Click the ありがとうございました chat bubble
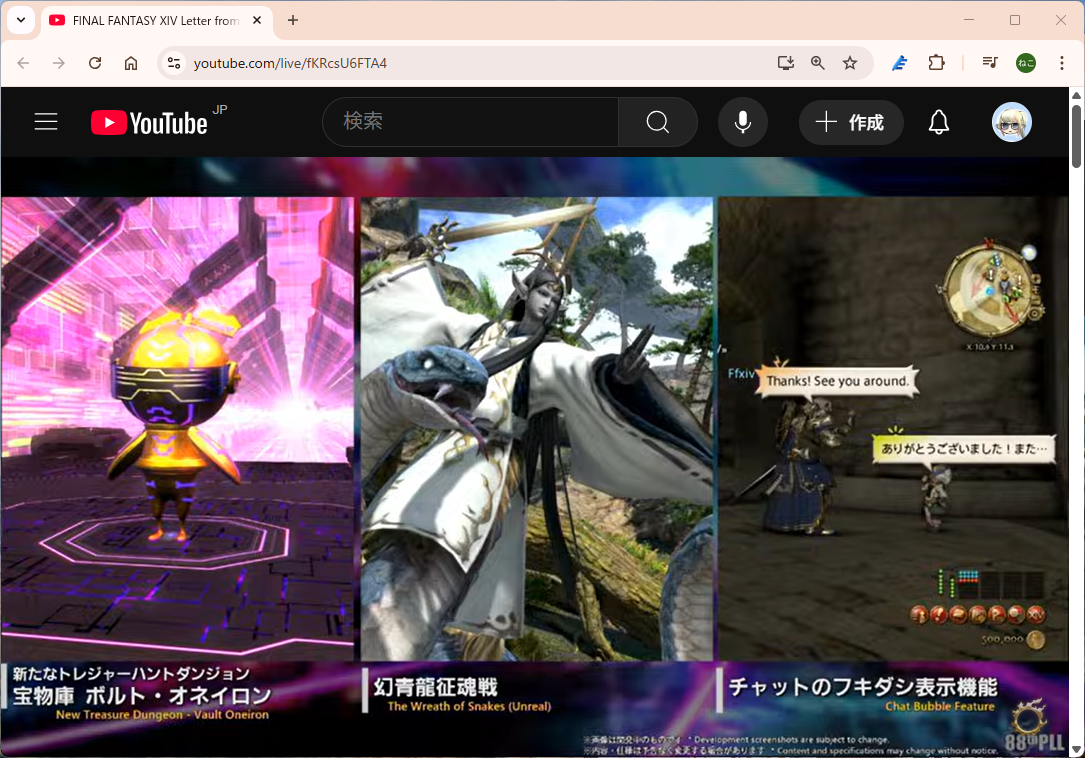Screen dimensions: 1085x758 (x=964, y=449)
